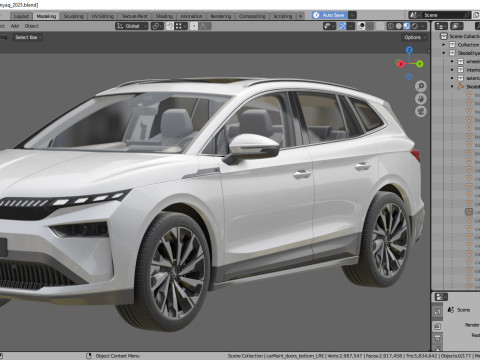Select material preview viewport shading

[x=406, y=26]
